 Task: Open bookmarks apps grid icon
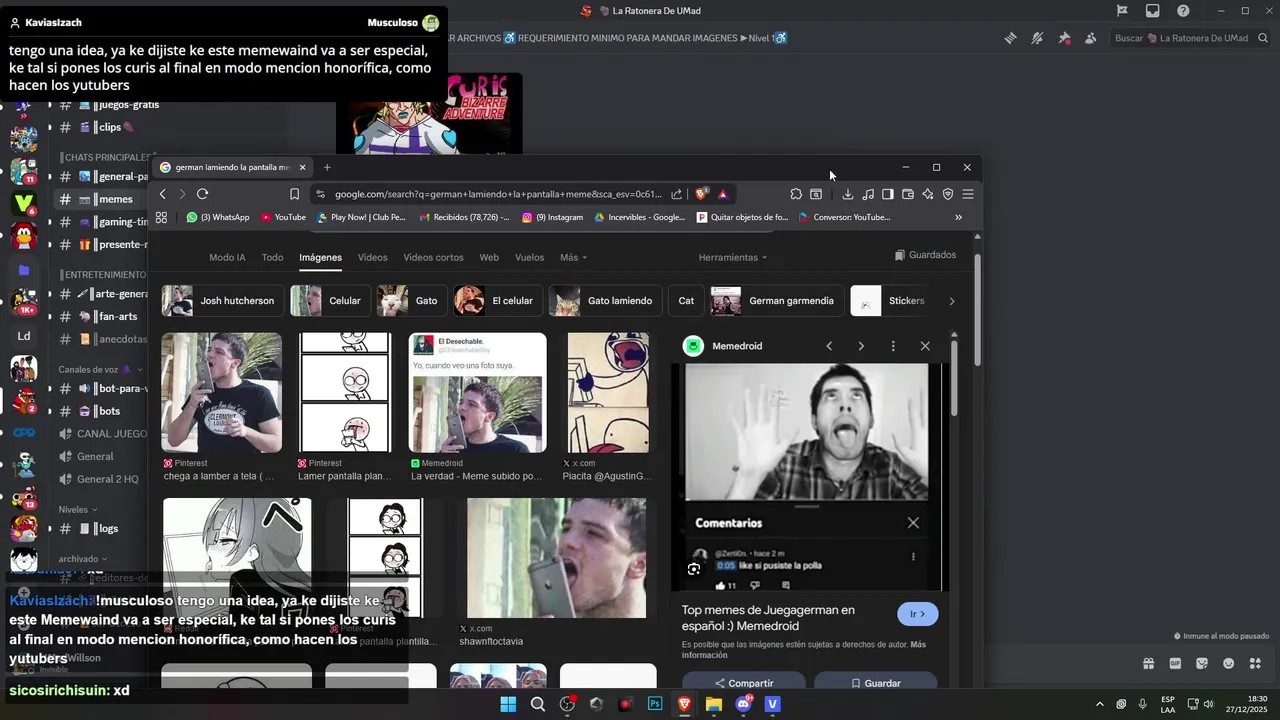161,217
